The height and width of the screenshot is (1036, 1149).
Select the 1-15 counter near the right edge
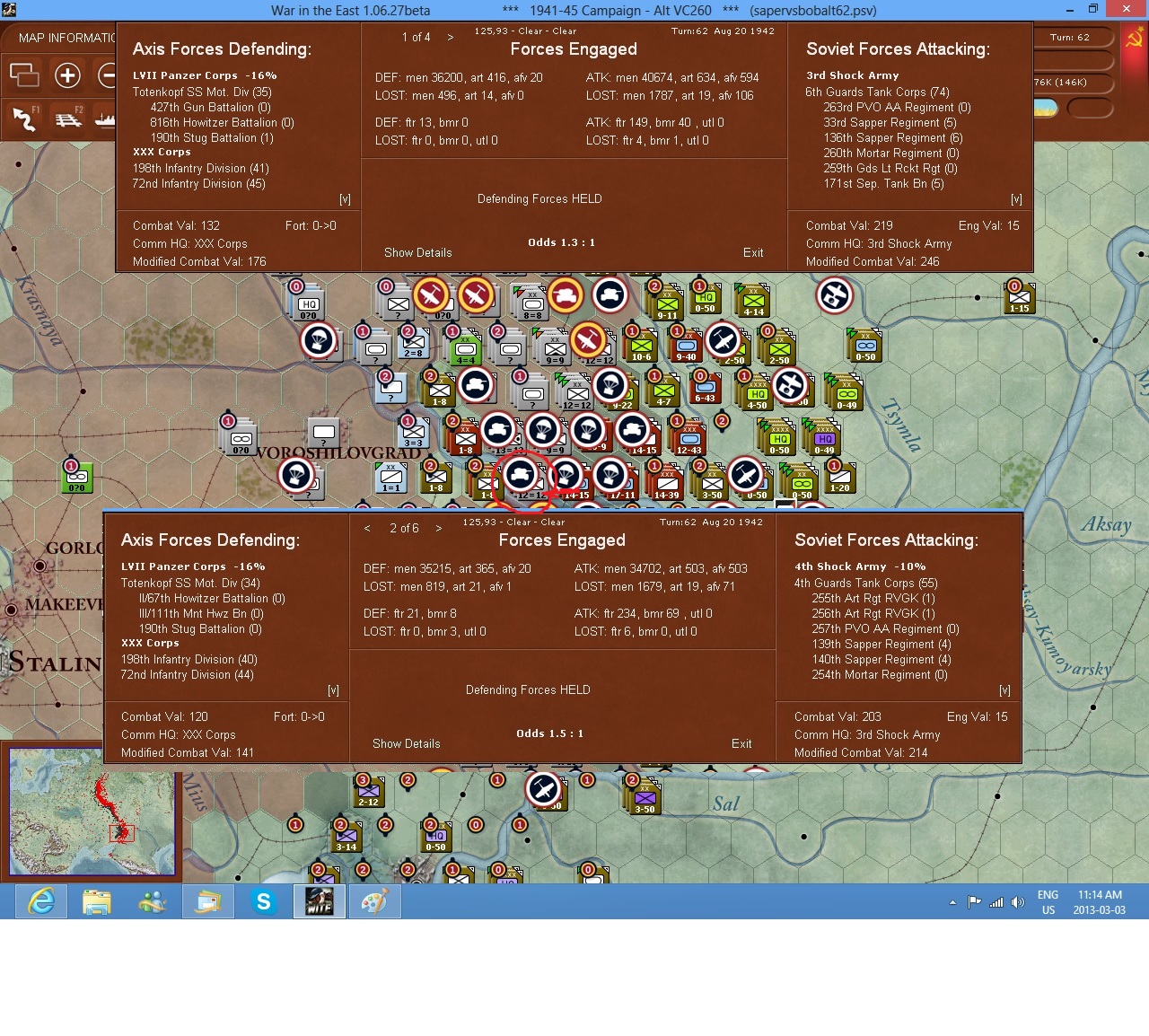pos(1020,298)
